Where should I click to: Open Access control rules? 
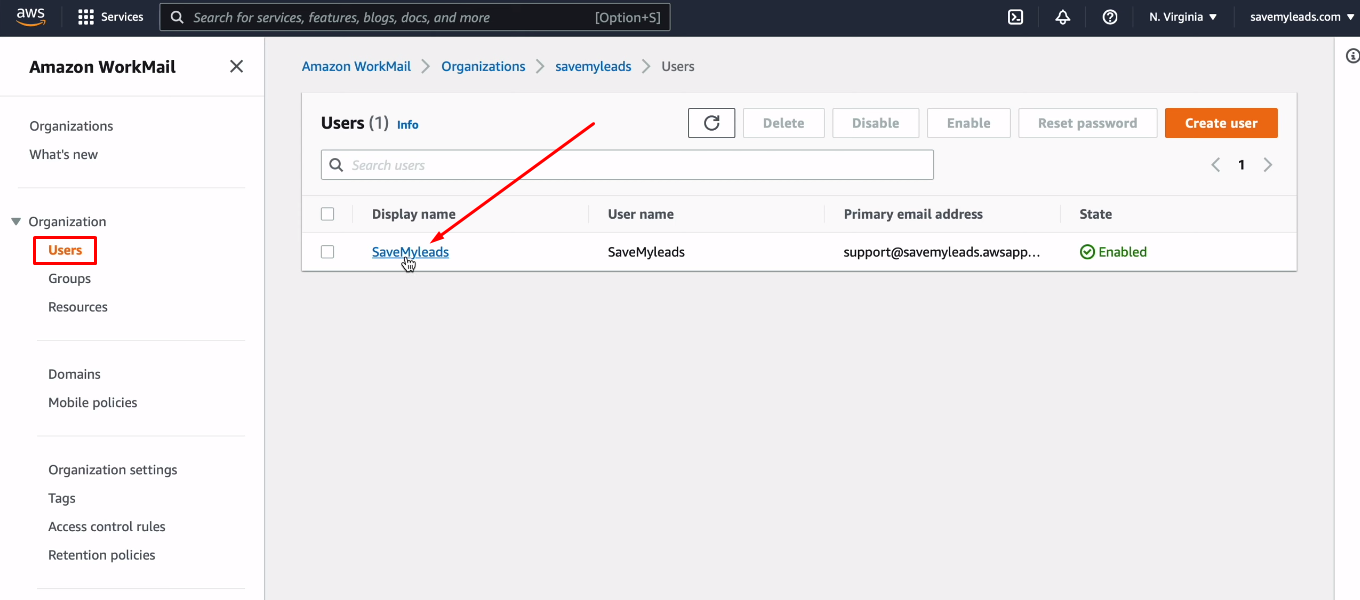click(107, 527)
